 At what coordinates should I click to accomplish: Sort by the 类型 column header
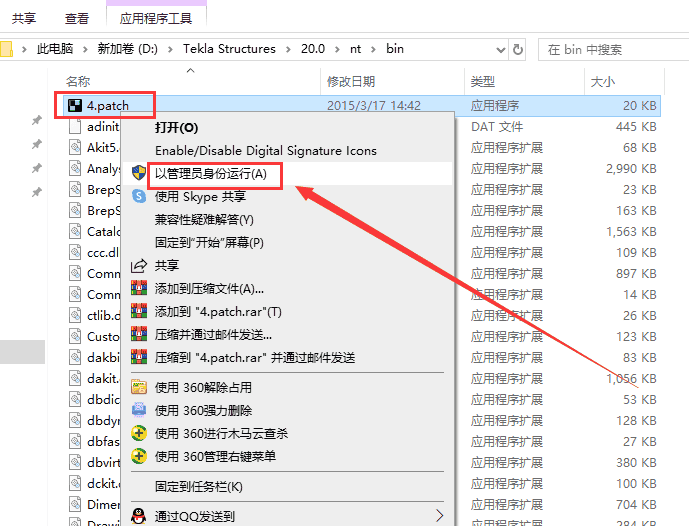click(482, 81)
